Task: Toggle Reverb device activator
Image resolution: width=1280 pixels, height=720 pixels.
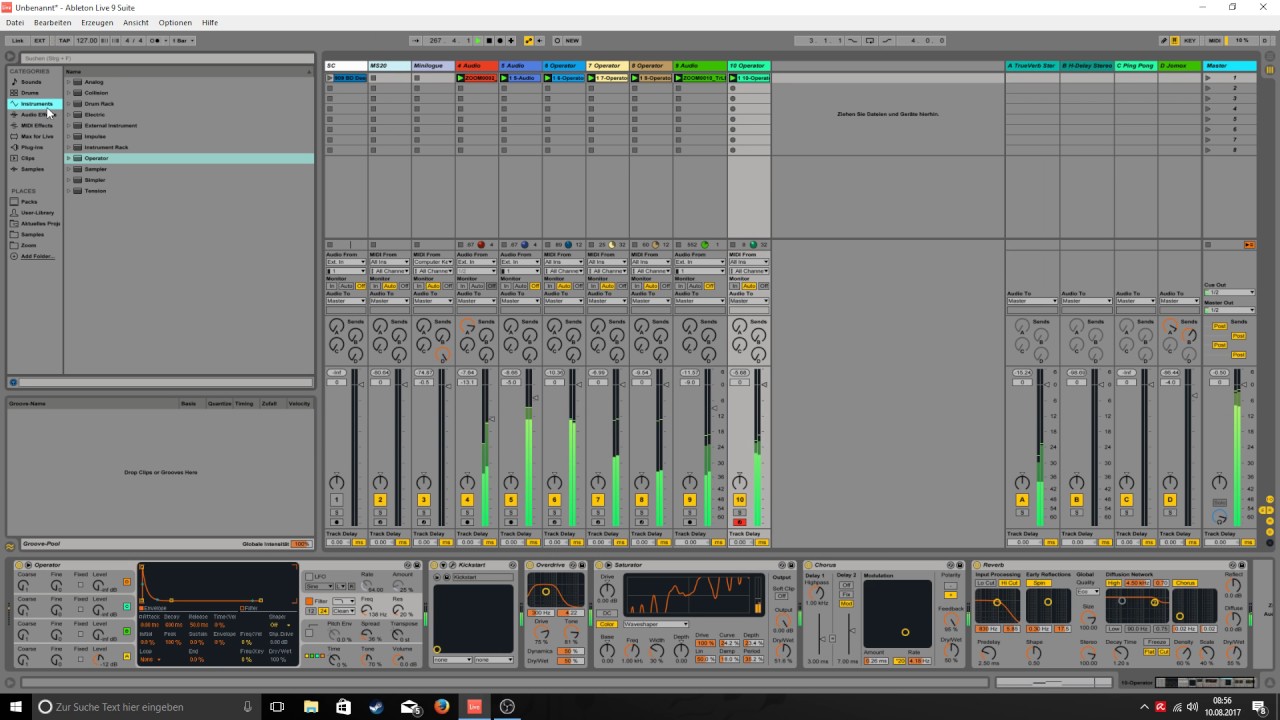Action: (976, 565)
